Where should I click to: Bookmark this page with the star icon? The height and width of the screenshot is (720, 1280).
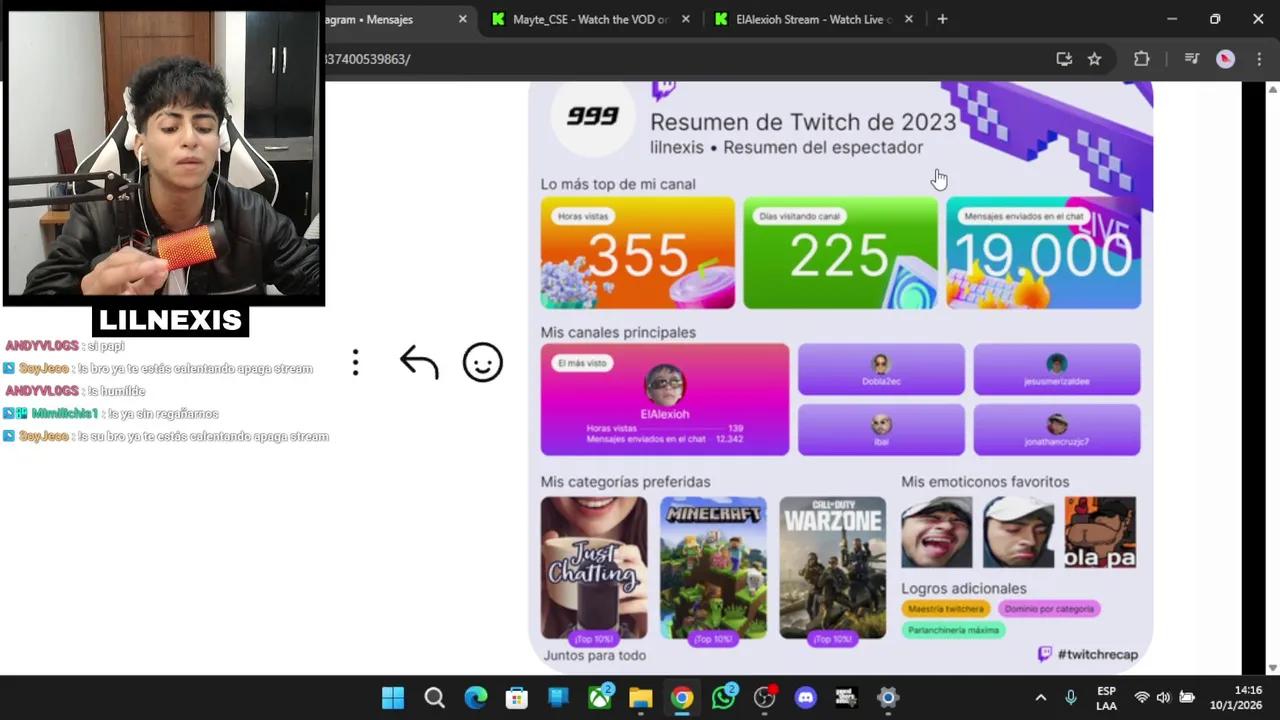point(1094,59)
